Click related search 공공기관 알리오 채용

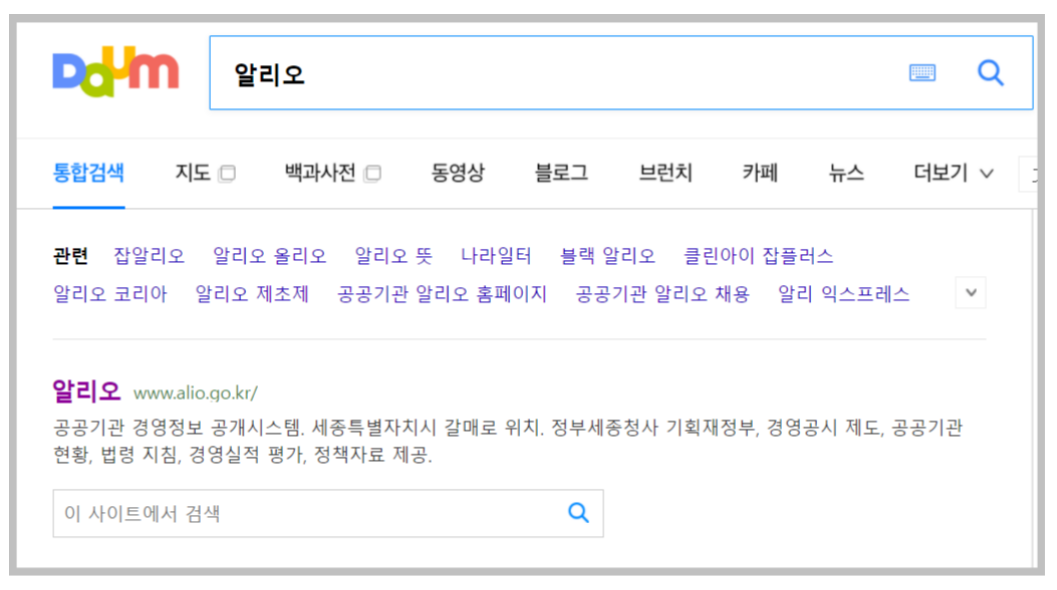(x=663, y=294)
